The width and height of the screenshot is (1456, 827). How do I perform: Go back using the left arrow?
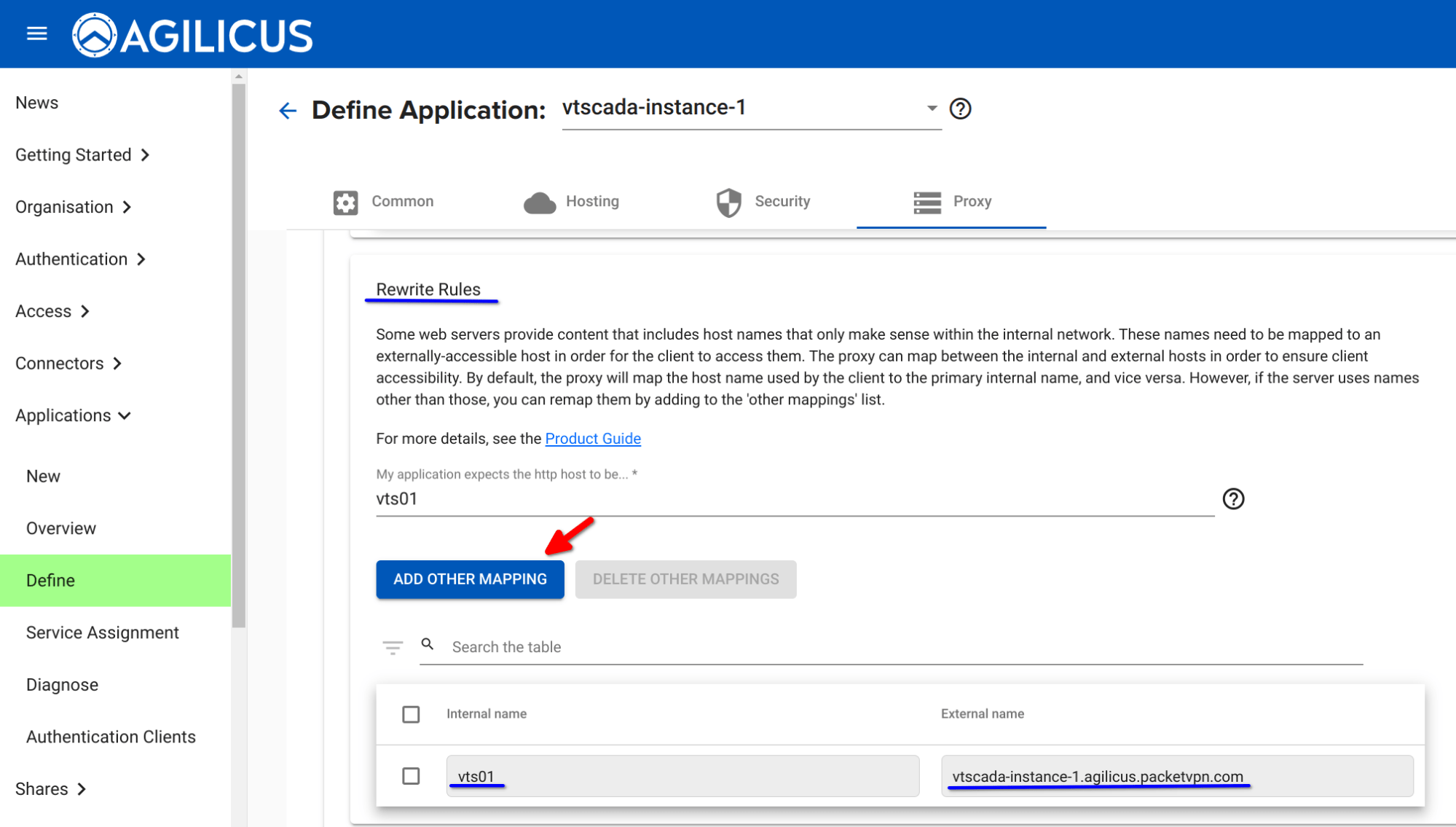tap(288, 111)
